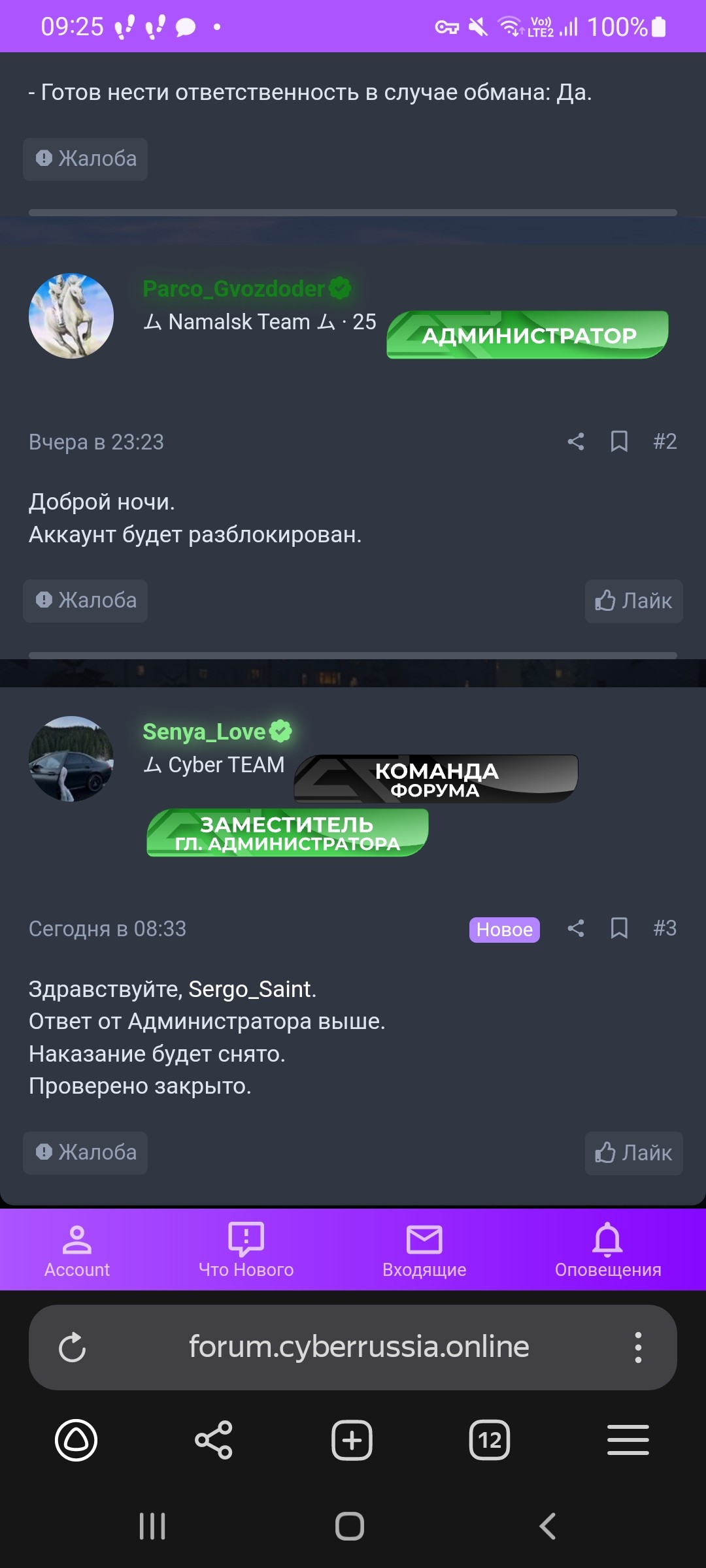
Task: Add a new browser tab
Action: [x=352, y=1440]
